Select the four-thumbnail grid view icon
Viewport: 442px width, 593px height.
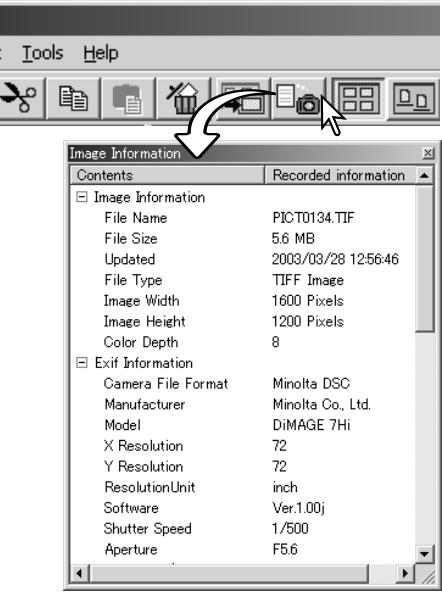[x=358, y=98]
